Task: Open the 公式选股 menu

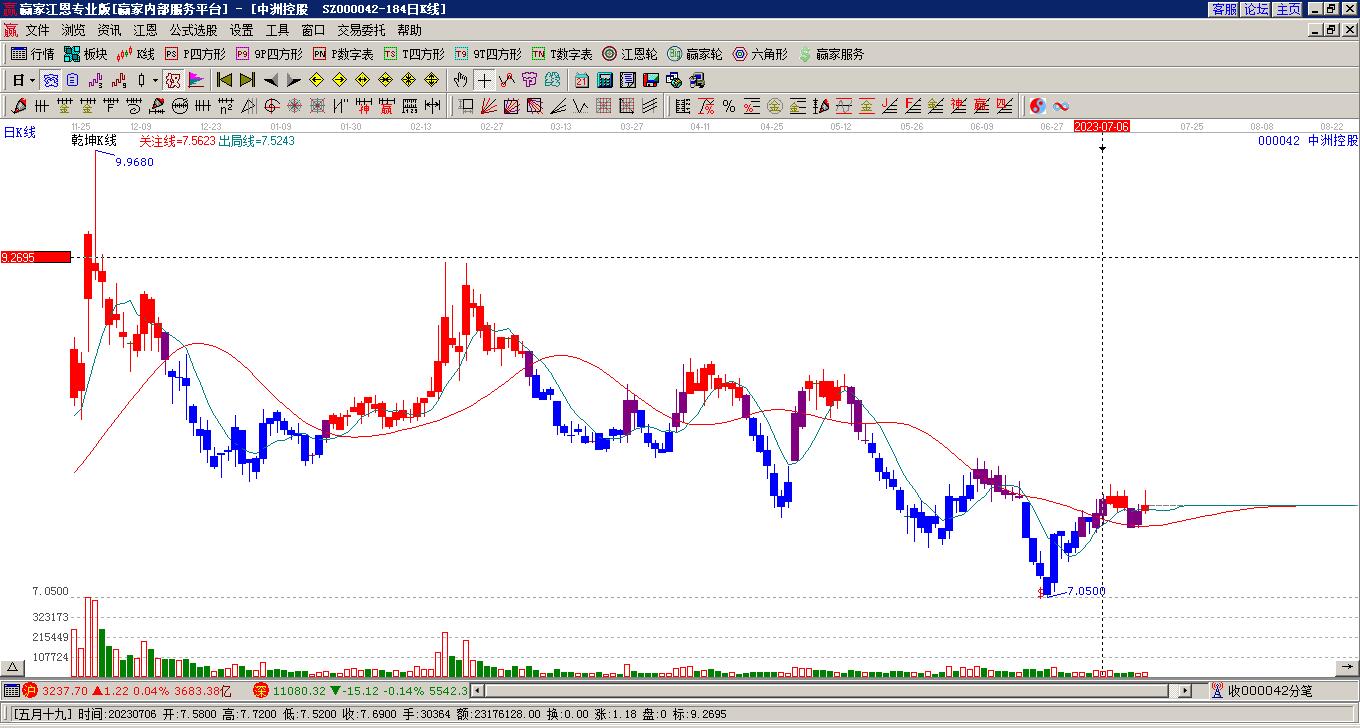Action: coord(193,31)
